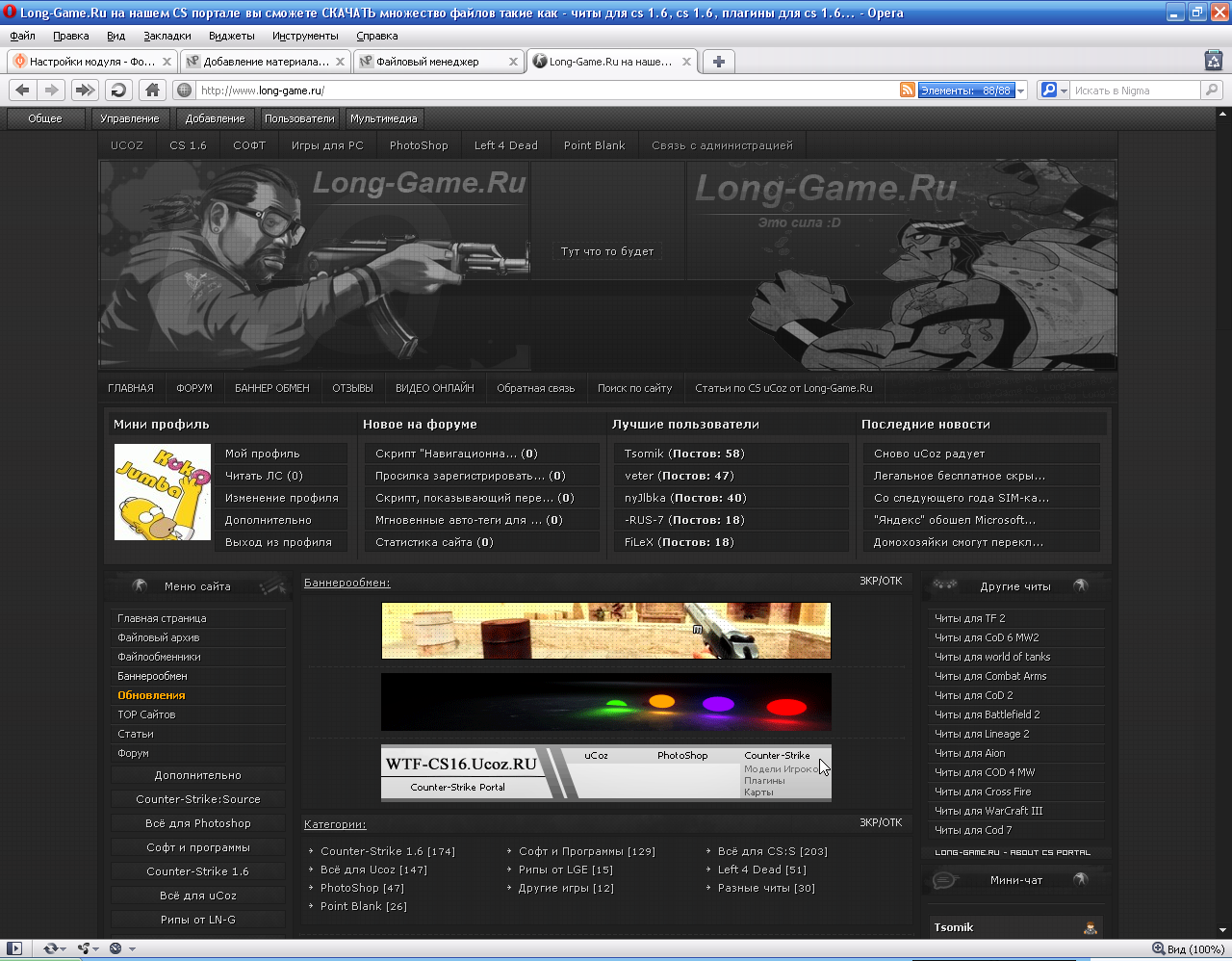Click the WTF-CS16.Ucoz.RU banner

tap(606, 772)
